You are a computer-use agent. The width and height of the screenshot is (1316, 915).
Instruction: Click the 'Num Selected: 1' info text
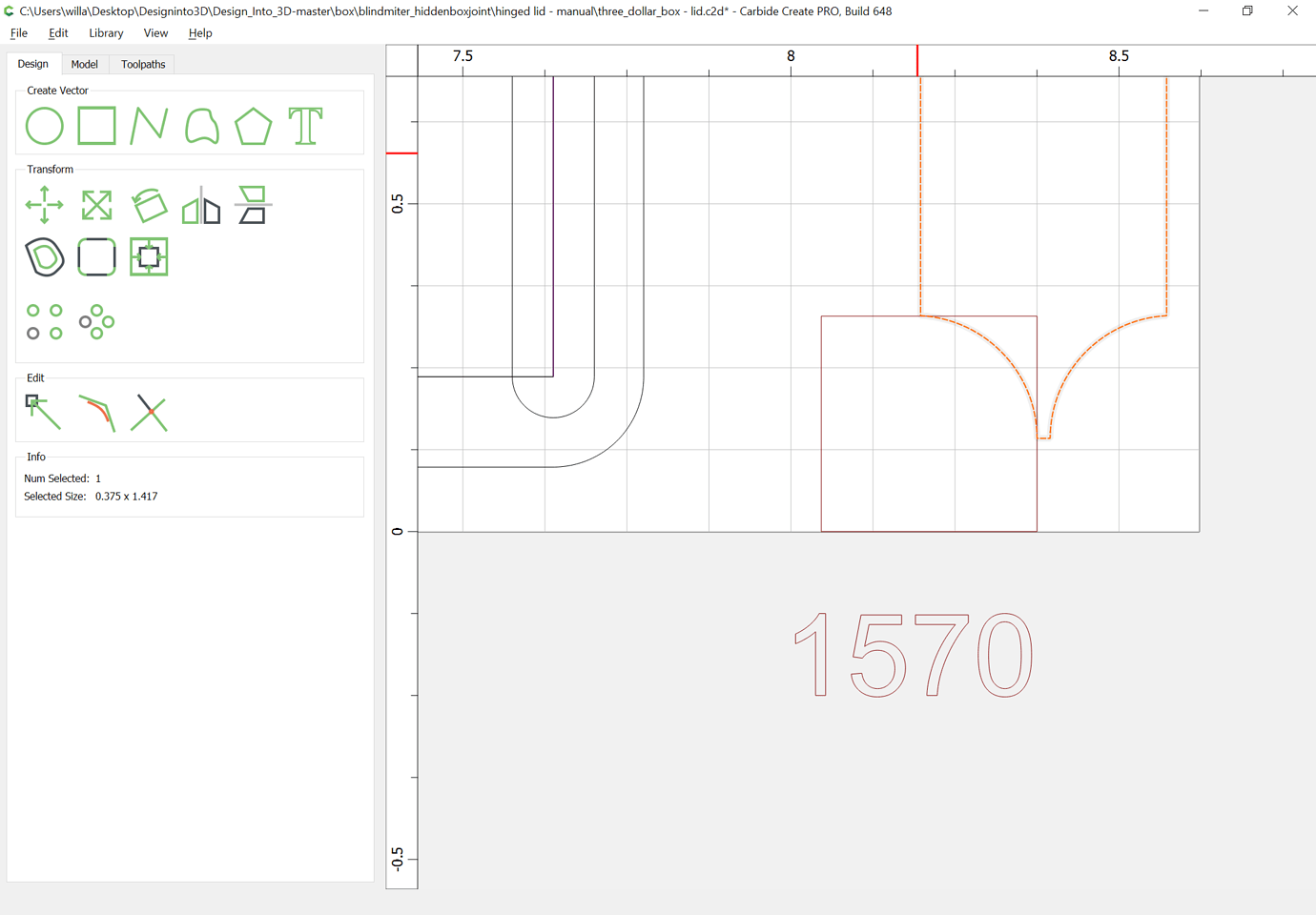tap(62, 478)
